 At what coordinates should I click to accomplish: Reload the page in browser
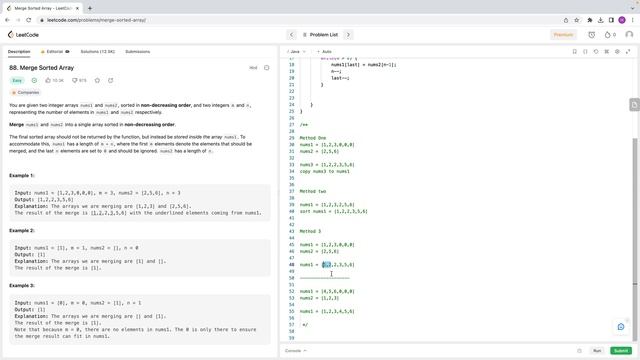(x=29, y=20)
